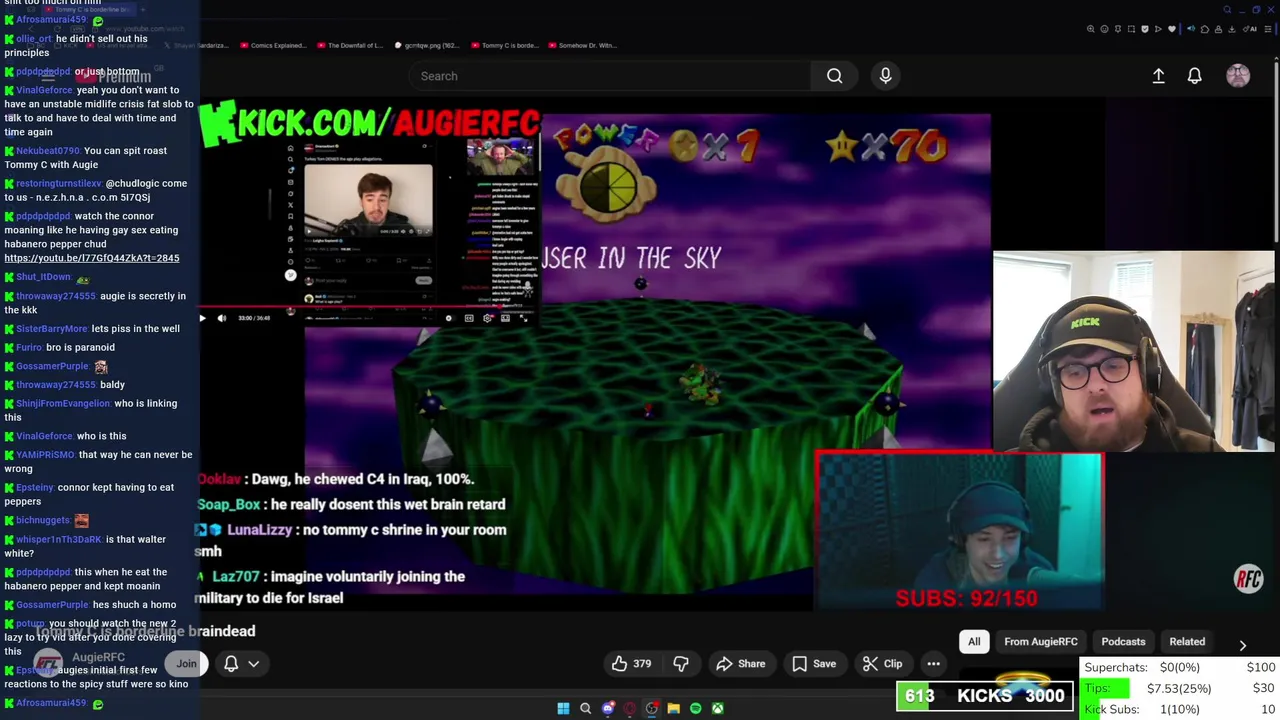Click browser toolbar download icon

point(1231,29)
